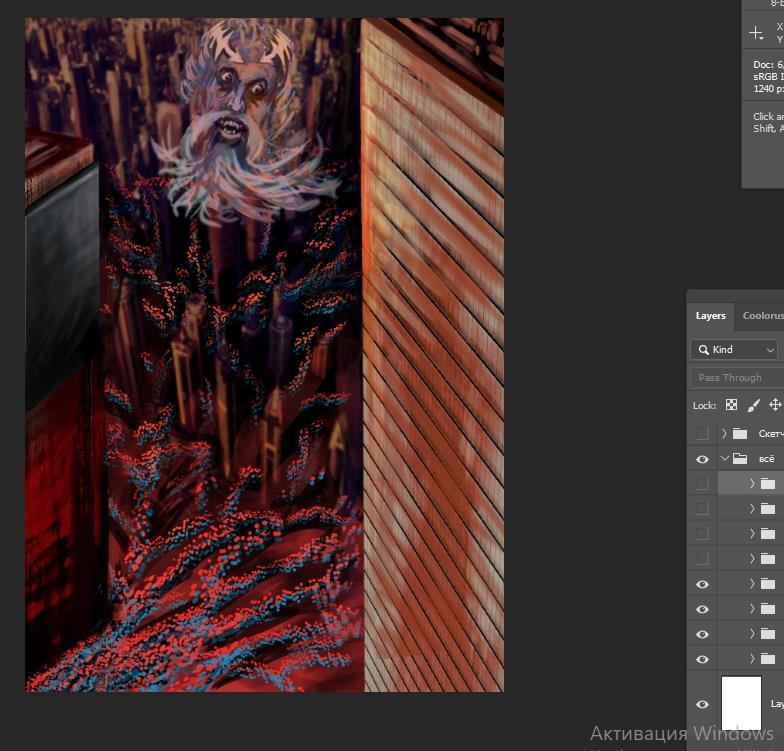Click the lock position move icon
This screenshot has width=784, height=751.
tap(775, 405)
